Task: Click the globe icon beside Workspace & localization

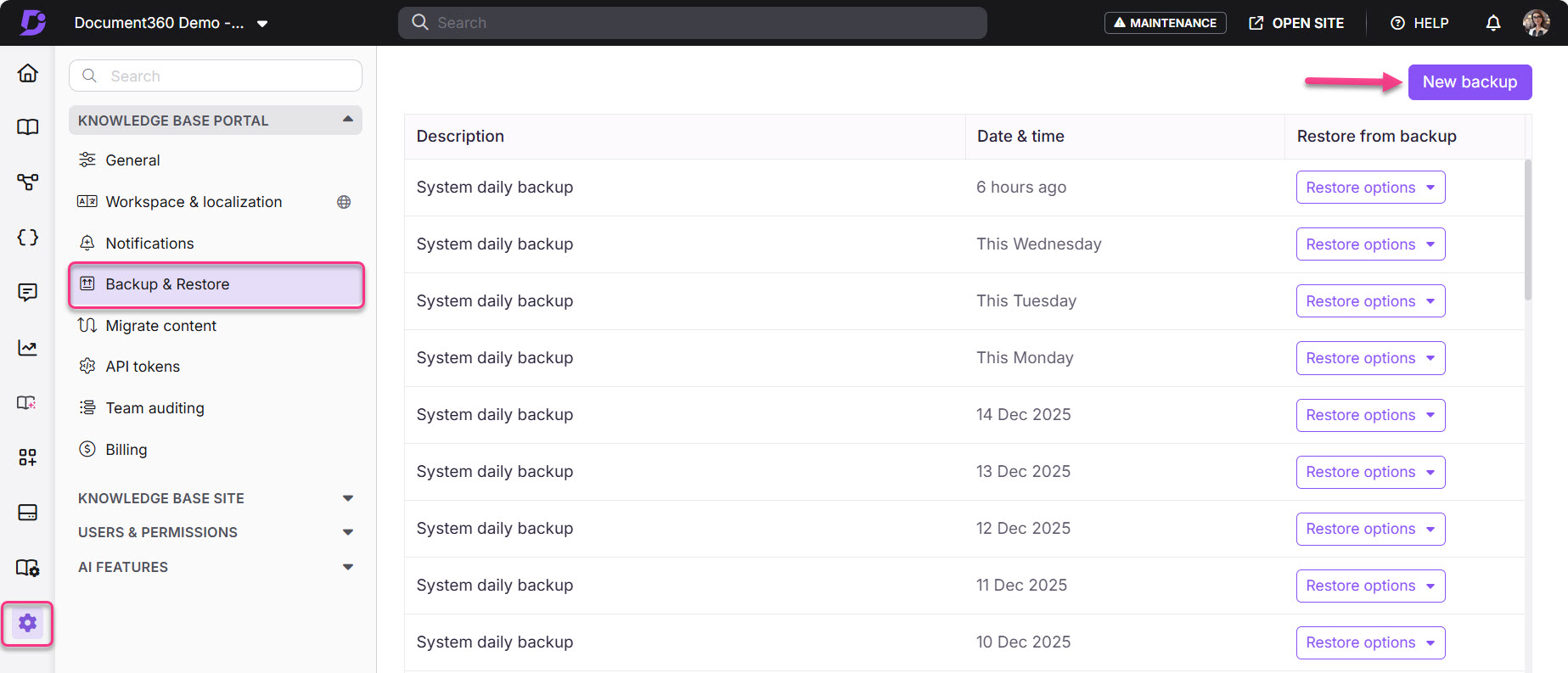Action: [344, 202]
